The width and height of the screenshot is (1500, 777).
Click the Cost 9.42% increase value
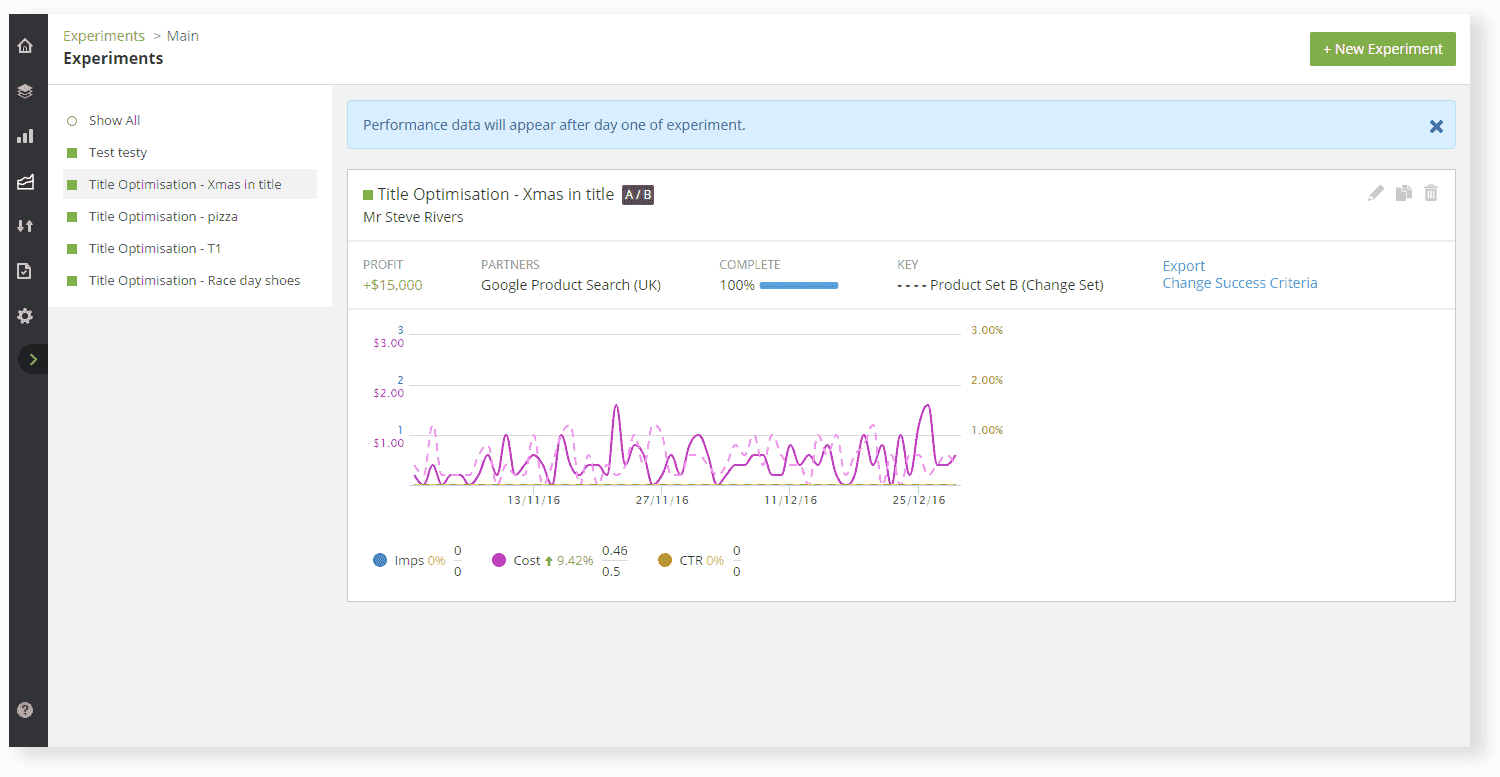tap(575, 561)
